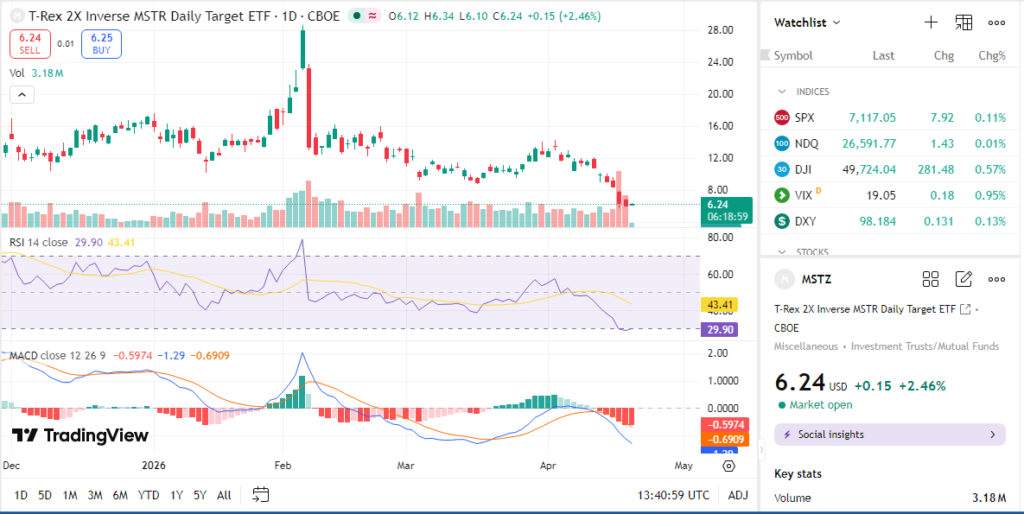Open Social insights
The width and height of the screenshot is (1024, 514).
(890, 435)
